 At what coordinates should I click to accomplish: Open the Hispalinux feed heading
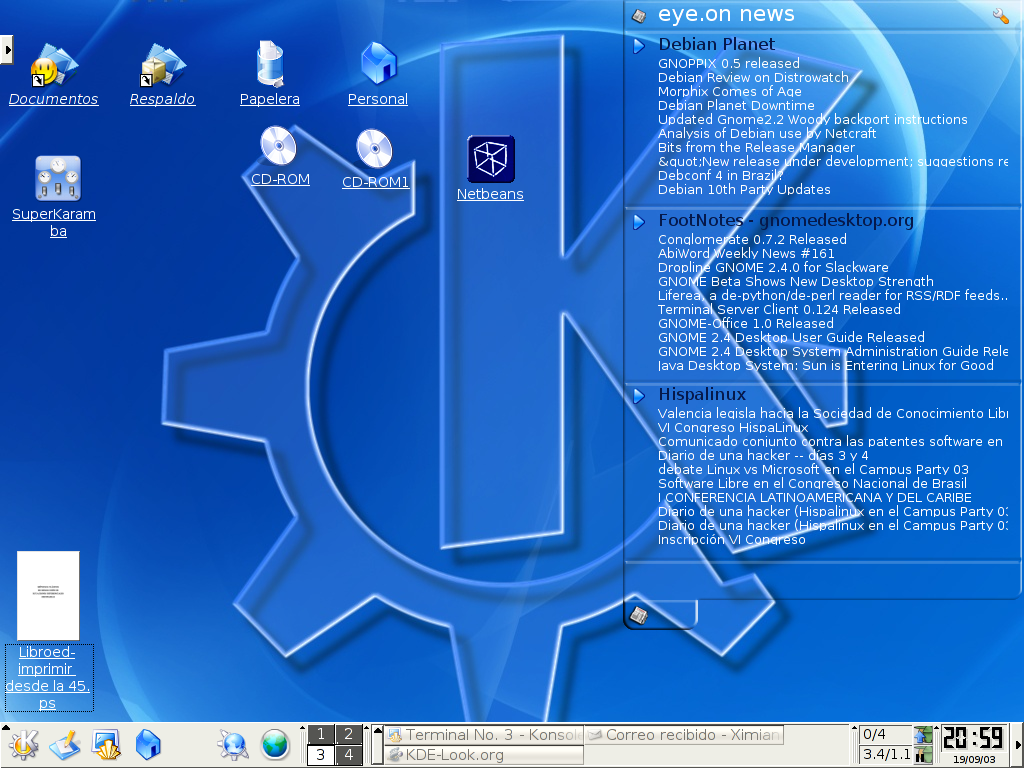(702, 394)
